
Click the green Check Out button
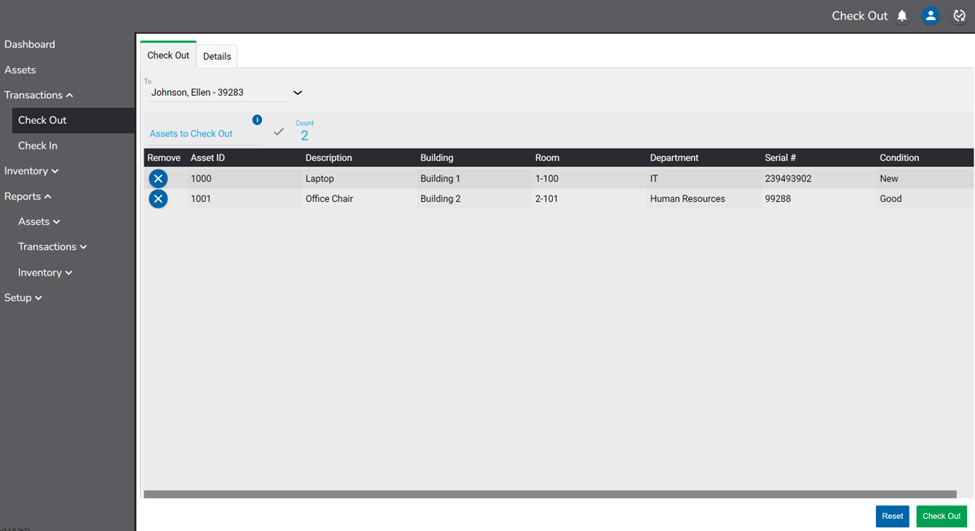941,516
